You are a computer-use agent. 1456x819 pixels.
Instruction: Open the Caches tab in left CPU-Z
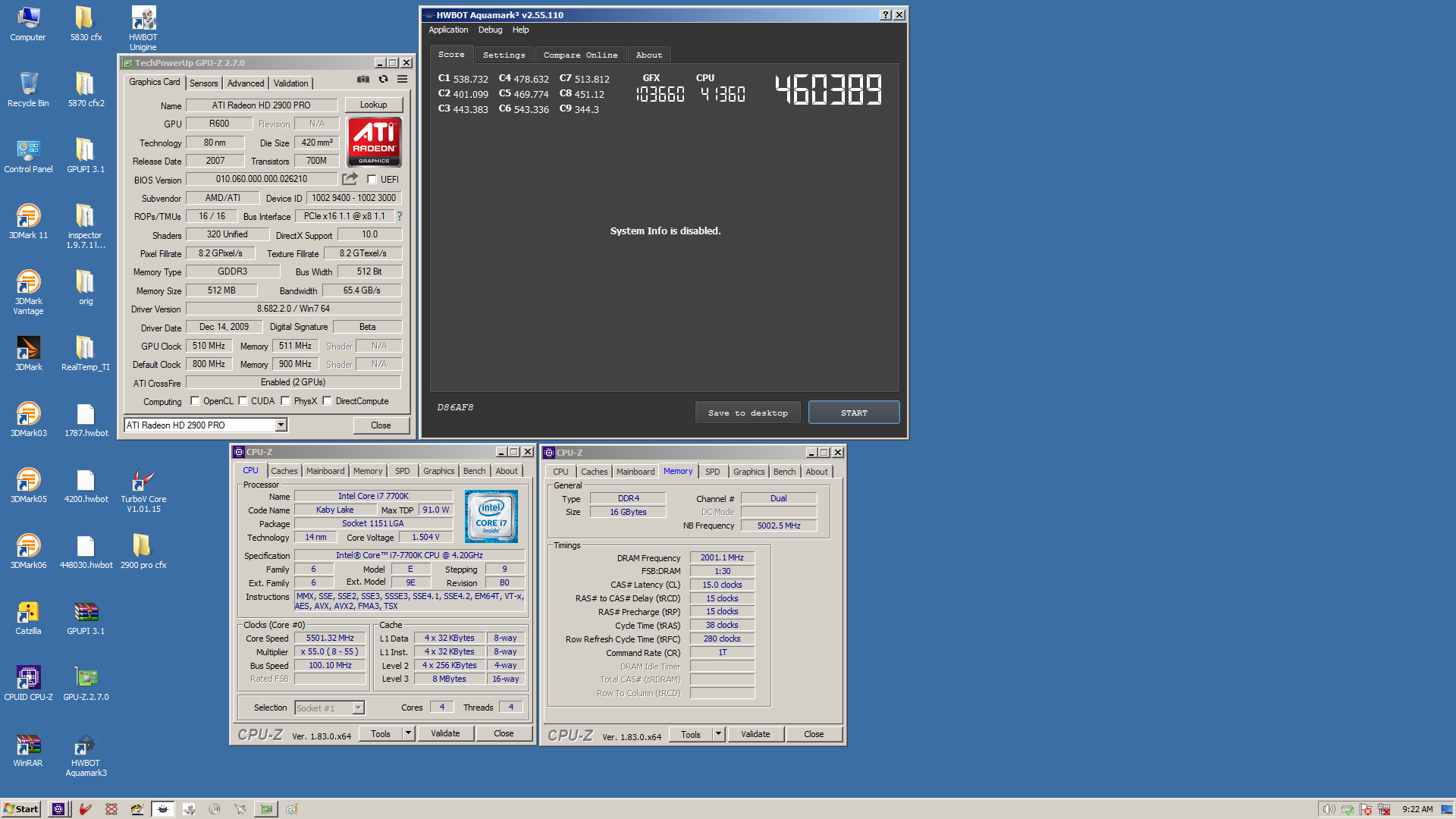tap(284, 471)
